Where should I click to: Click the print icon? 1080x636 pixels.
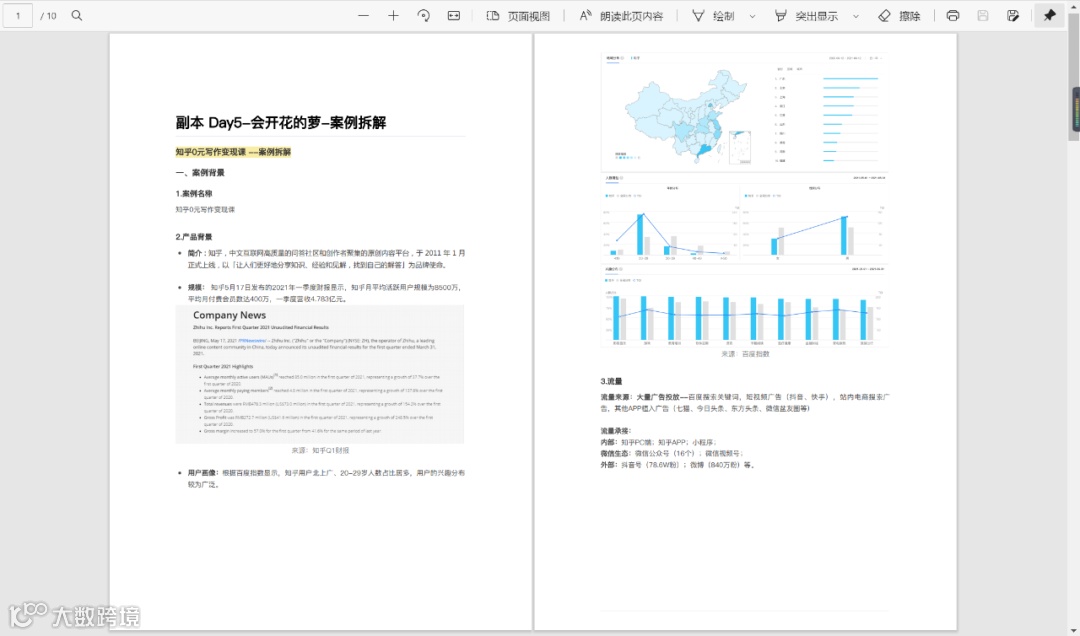coord(953,15)
